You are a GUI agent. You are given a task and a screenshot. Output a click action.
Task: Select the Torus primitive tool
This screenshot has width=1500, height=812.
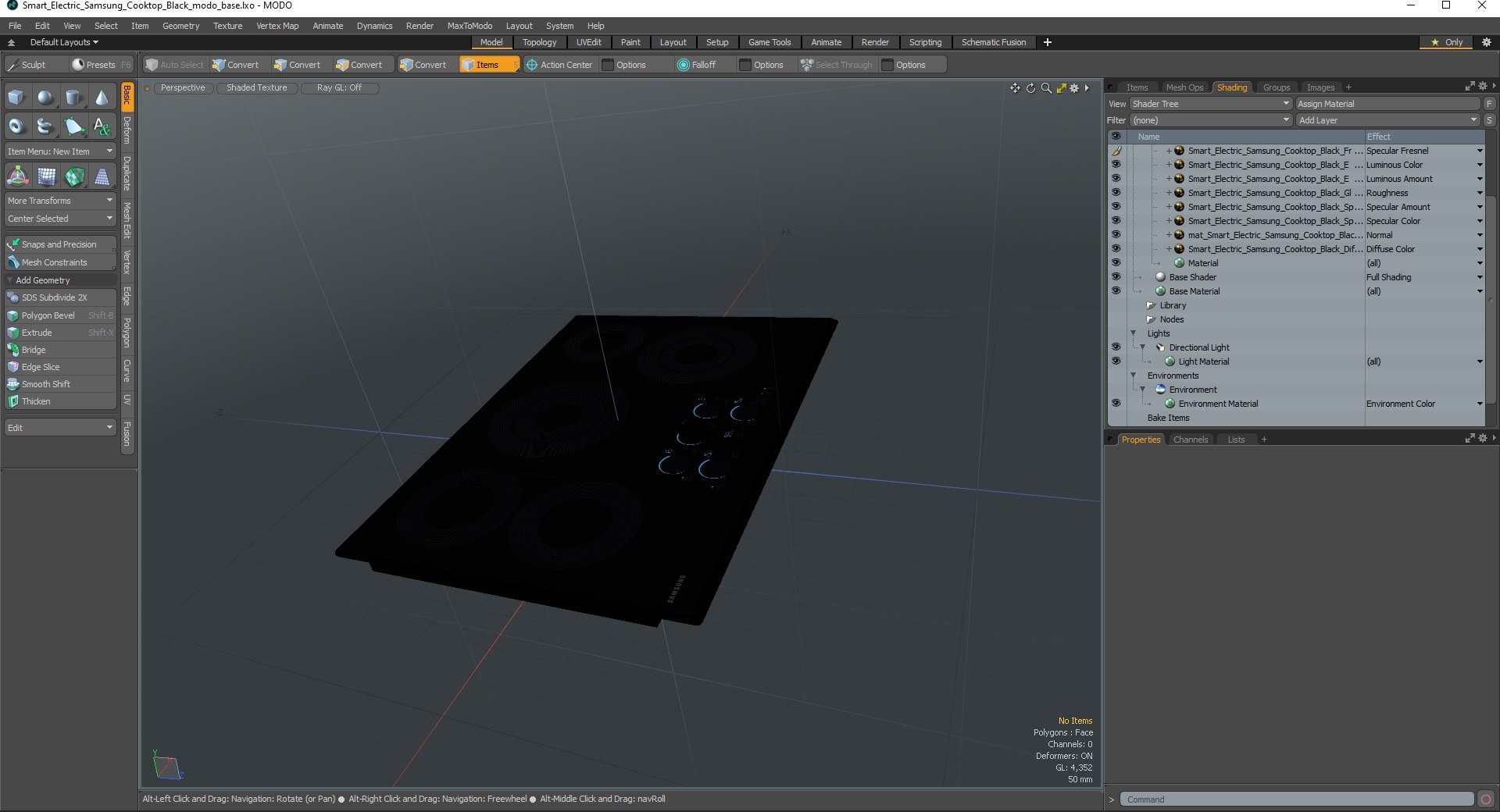point(16,126)
